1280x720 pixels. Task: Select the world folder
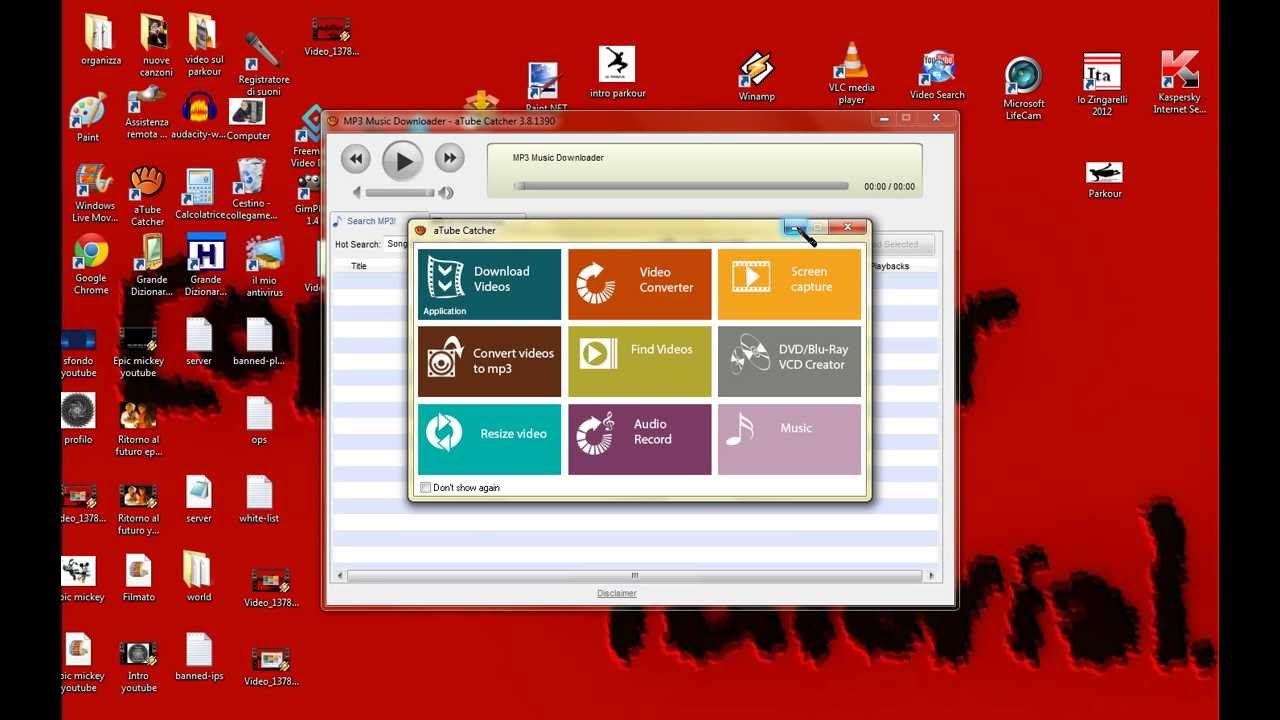[x=198, y=577]
